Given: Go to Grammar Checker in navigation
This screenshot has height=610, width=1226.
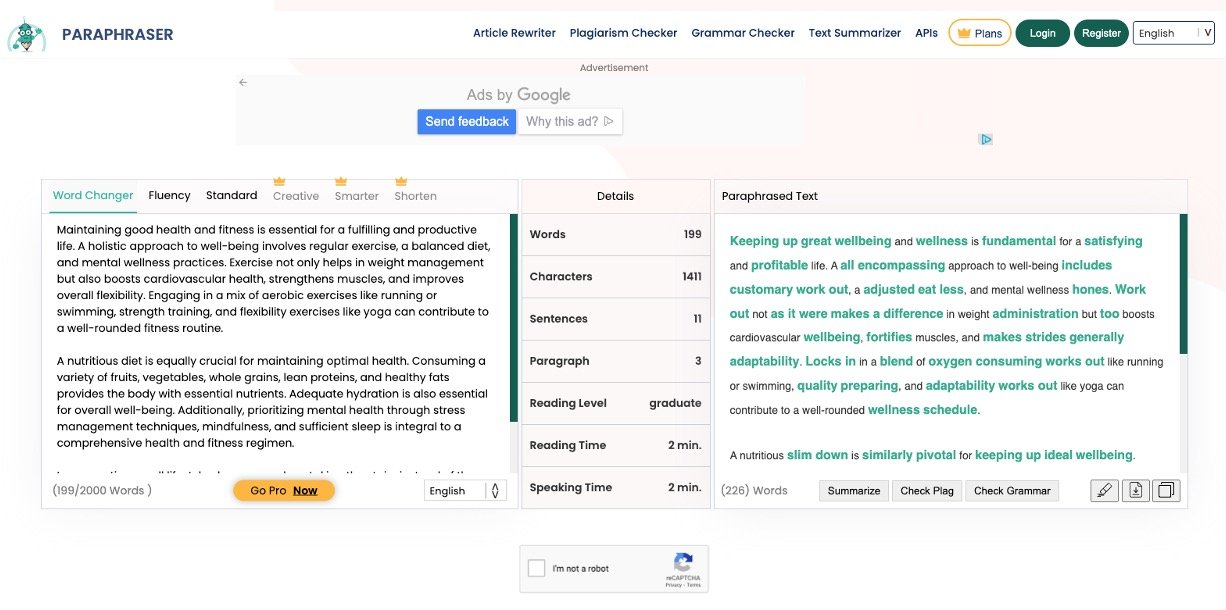Looking at the screenshot, I should (743, 33).
